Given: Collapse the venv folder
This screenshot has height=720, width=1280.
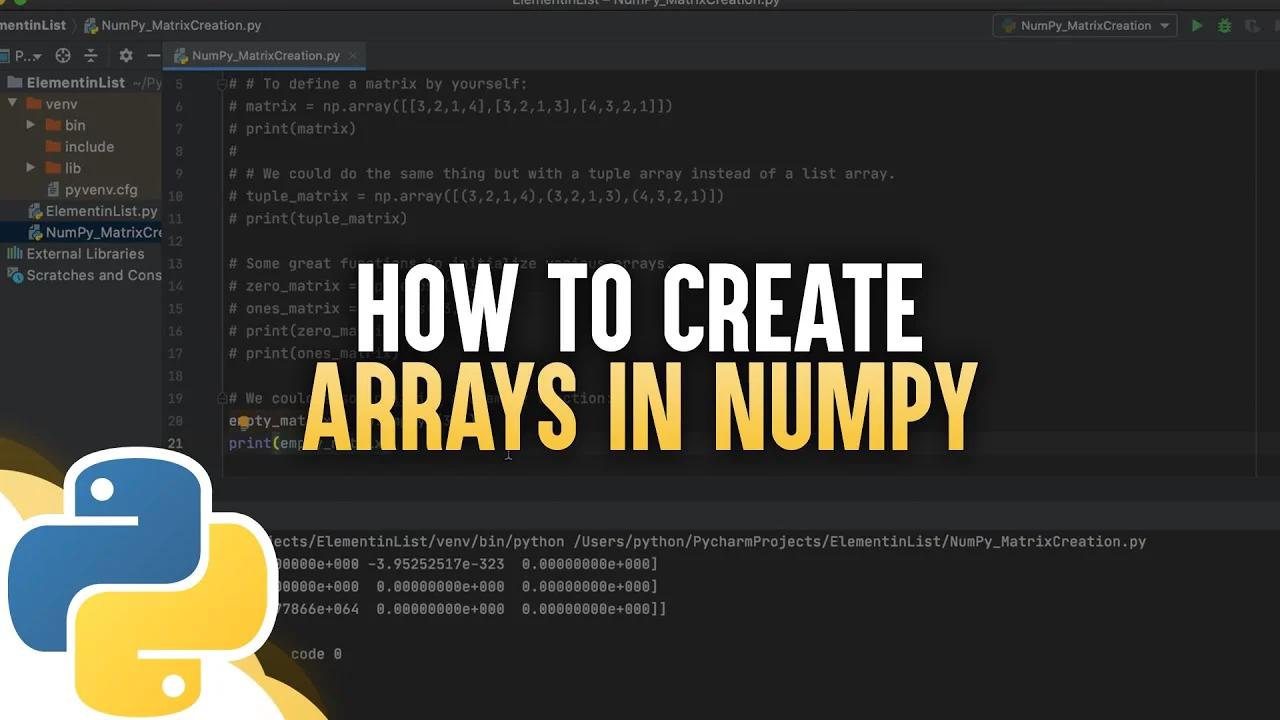Looking at the screenshot, I should (12, 103).
